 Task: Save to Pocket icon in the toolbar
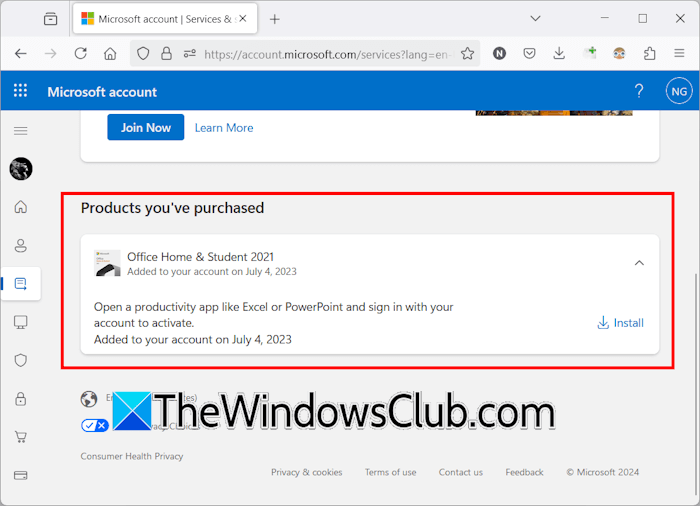[x=529, y=54]
